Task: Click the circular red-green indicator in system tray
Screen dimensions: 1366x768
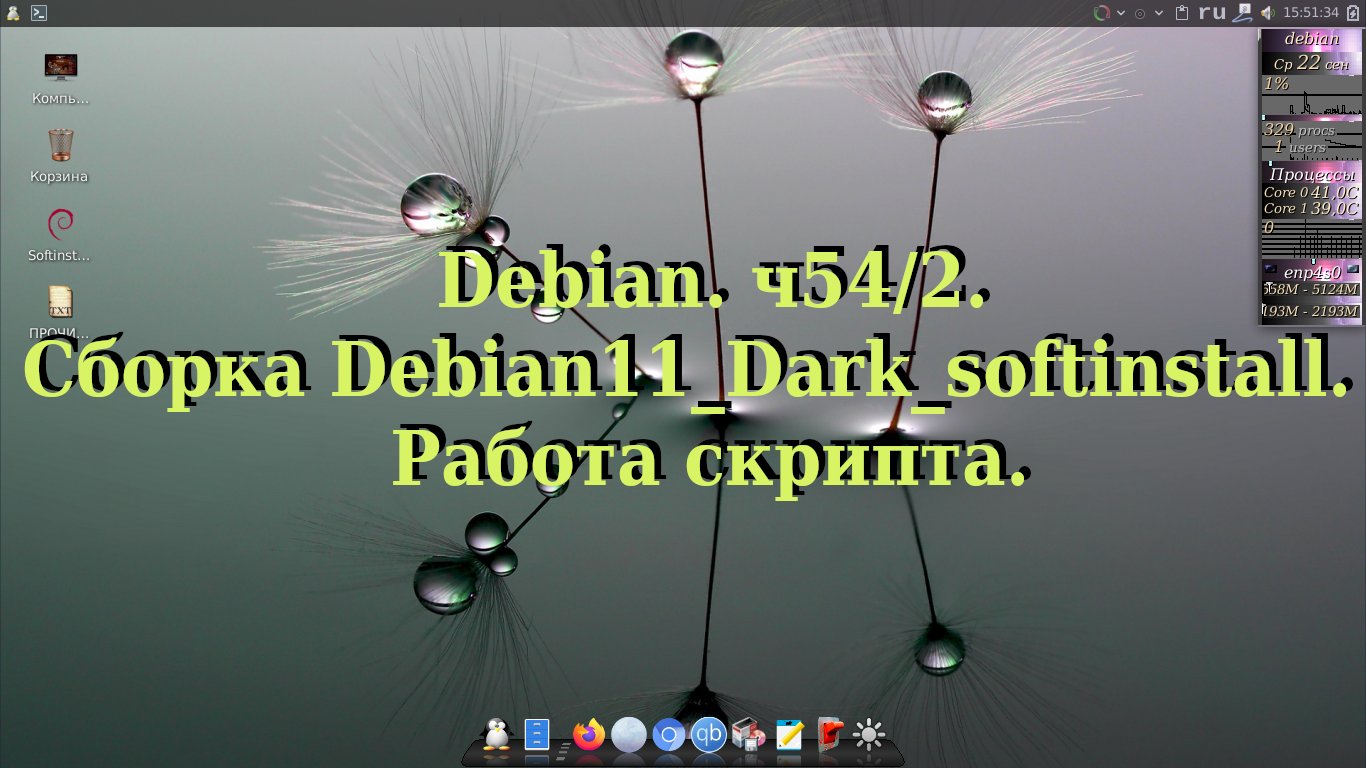Action: 1102,13
